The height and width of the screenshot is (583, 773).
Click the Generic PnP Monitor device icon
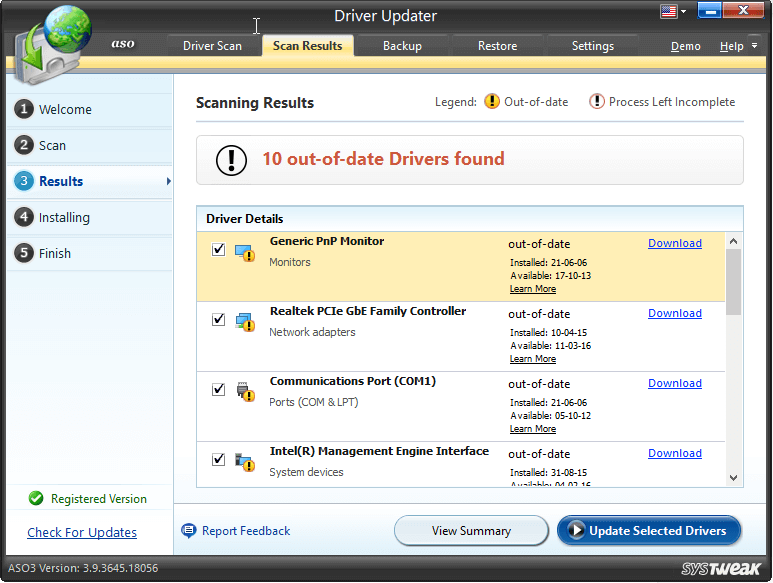(x=245, y=252)
